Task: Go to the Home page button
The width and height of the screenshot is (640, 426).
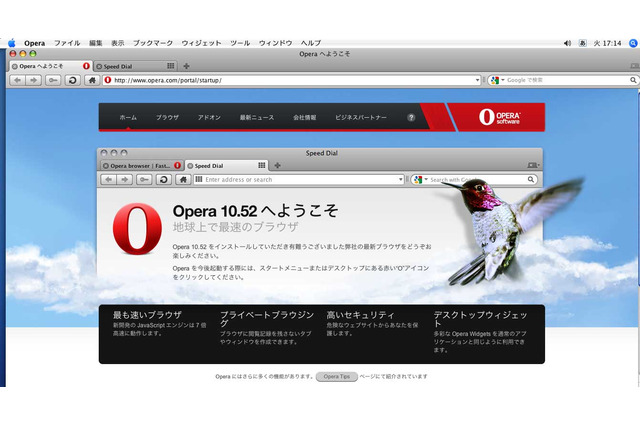Action: pyautogui.click(x=92, y=80)
